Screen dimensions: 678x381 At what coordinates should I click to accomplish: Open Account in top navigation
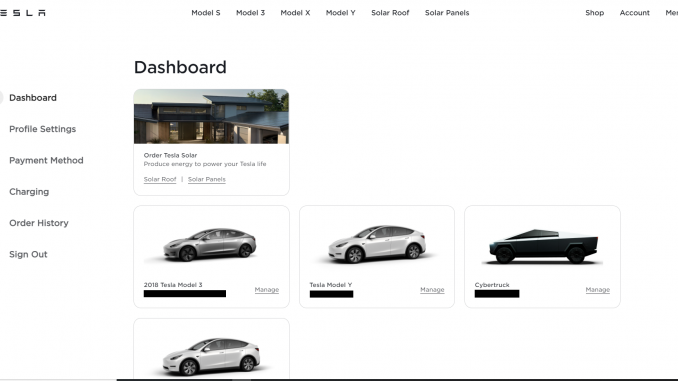(x=634, y=13)
